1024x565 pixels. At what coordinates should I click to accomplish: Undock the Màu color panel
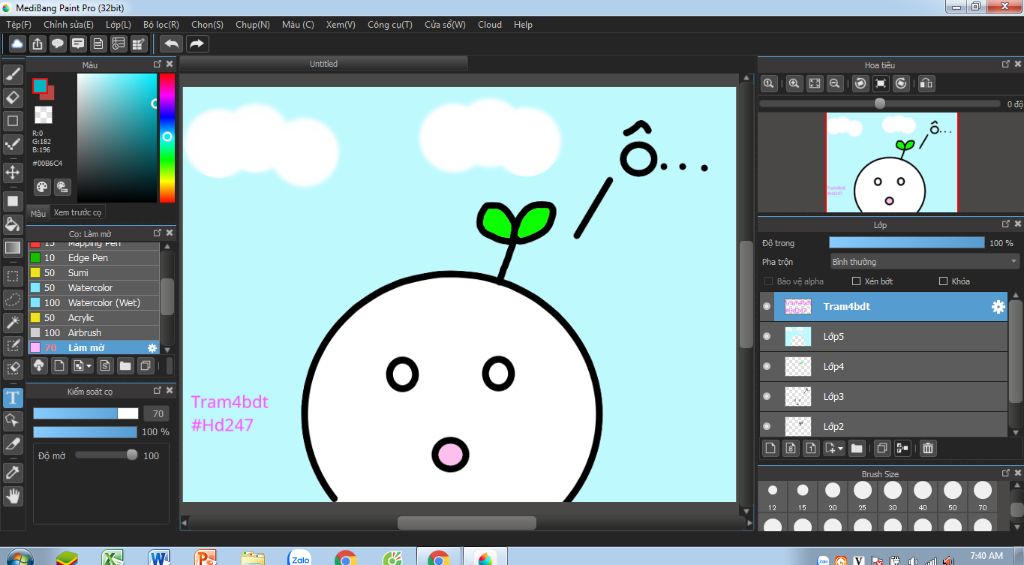click(157, 64)
